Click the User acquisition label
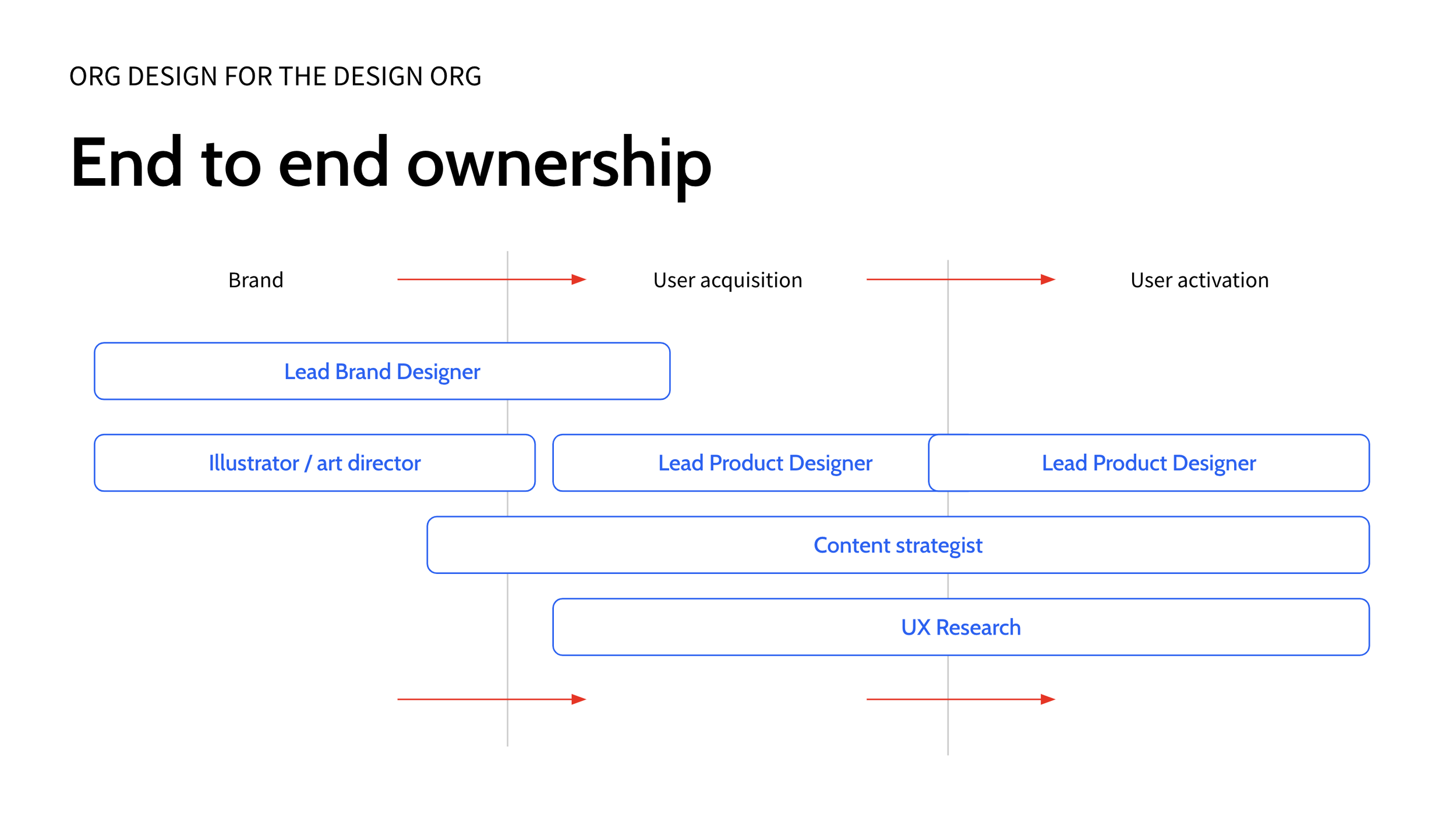The image size is (1456, 815). [727, 280]
